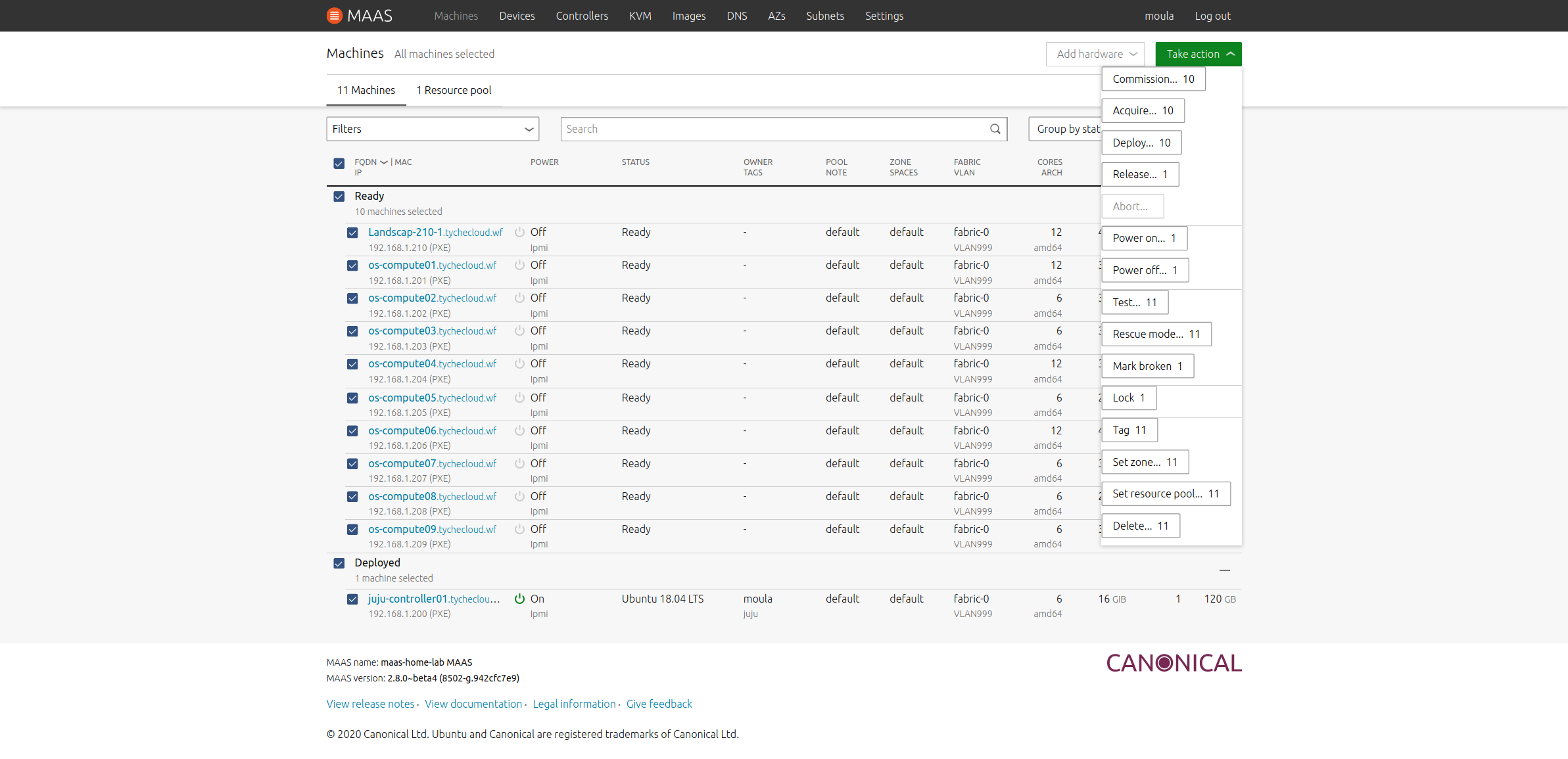
Task: Select Acquire action from menu
Action: coord(1143,110)
